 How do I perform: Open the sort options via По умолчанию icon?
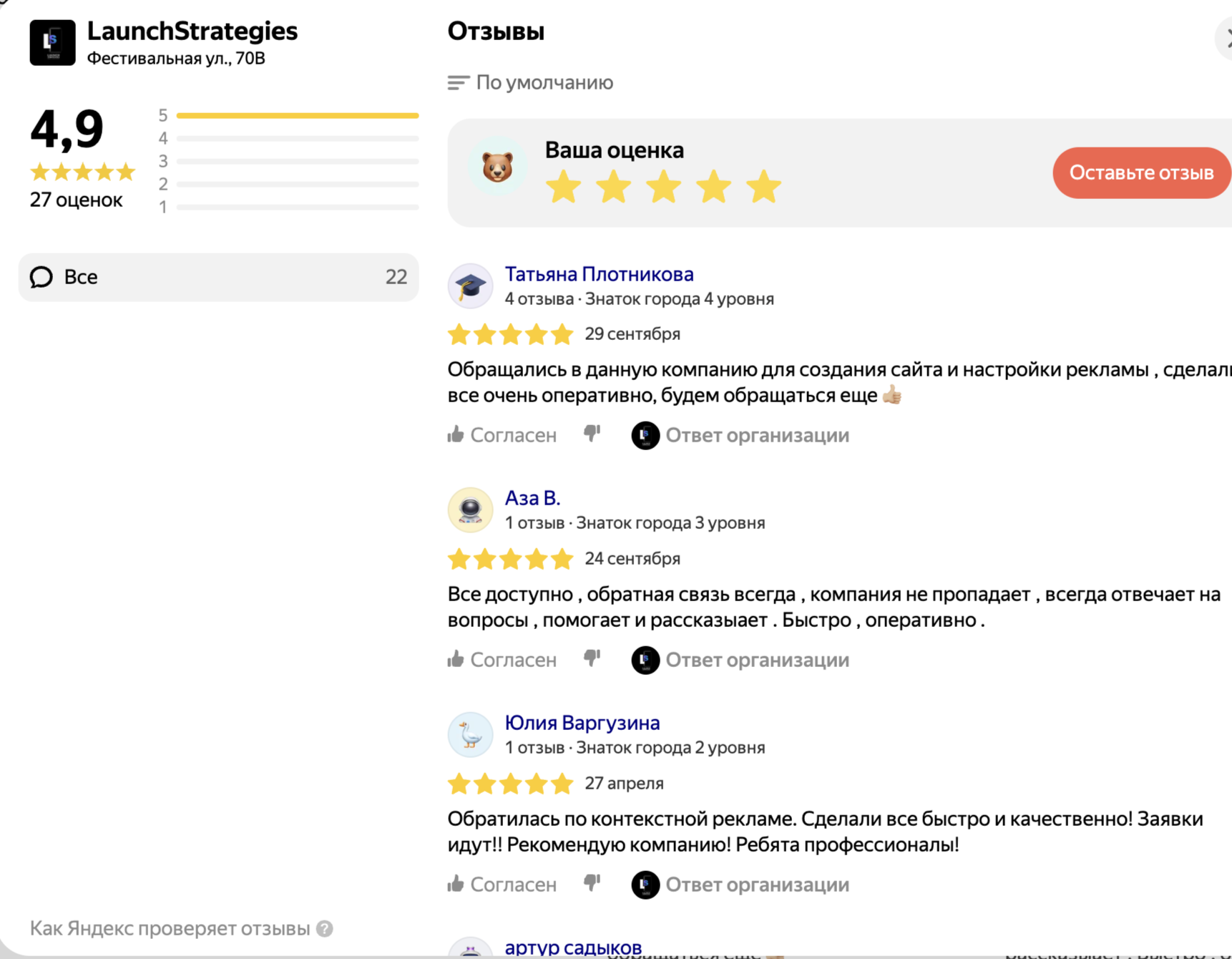(457, 82)
